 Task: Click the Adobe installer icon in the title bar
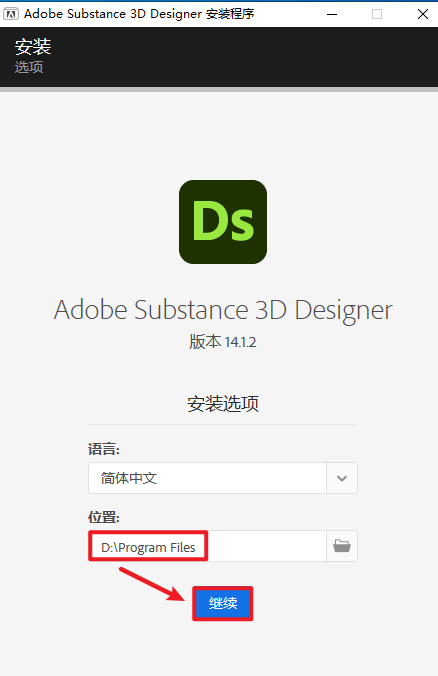pyautogui.click(x=11, y=14)
